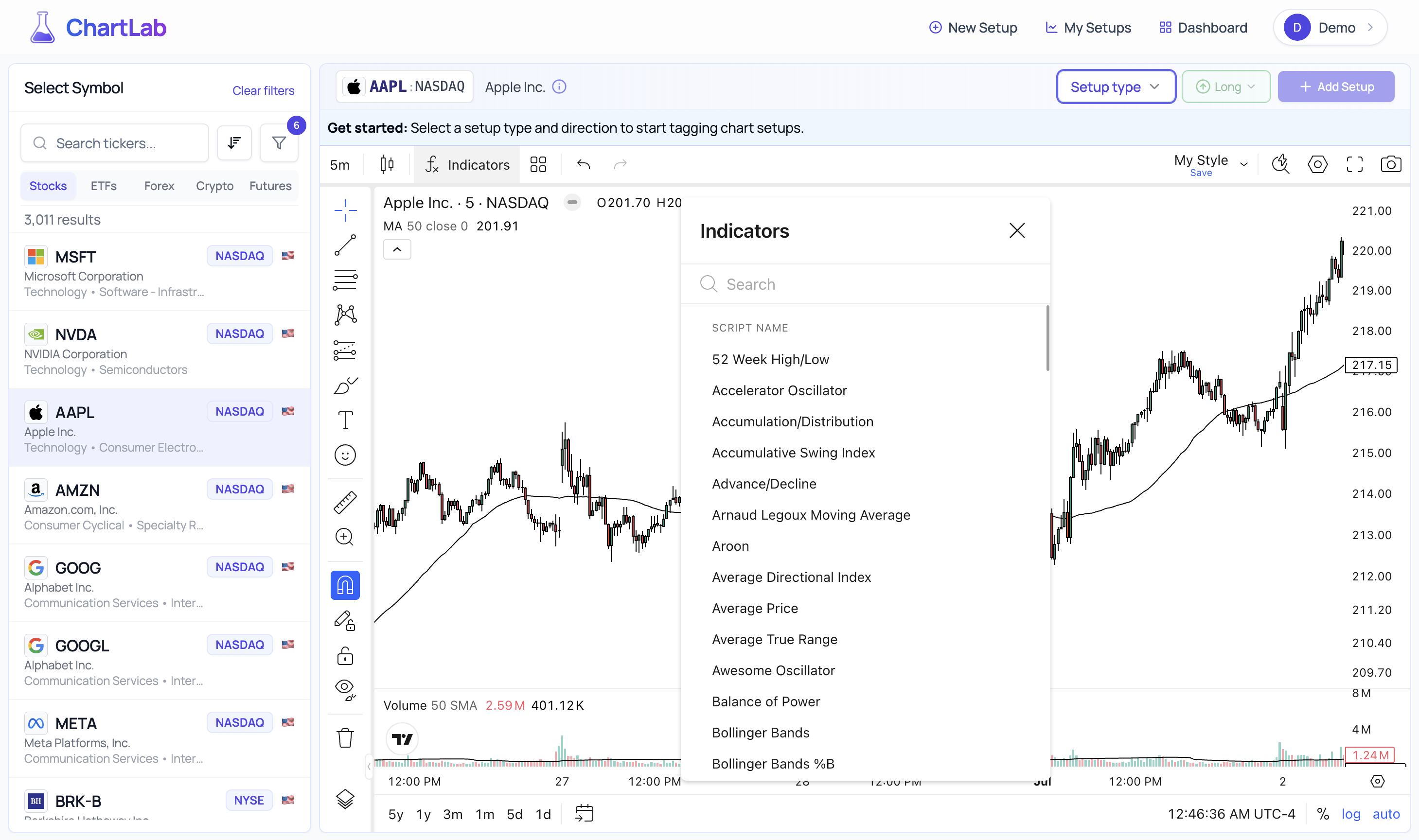Switch to the Forex tab
Viewport: 1419px width, 840px height.
(x=159, y=186)
